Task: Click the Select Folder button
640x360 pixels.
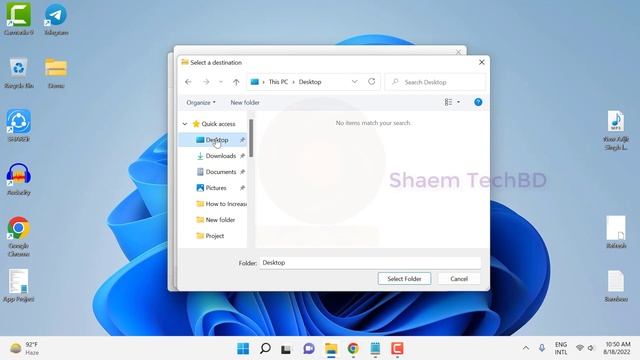Action: coord(404,279)
